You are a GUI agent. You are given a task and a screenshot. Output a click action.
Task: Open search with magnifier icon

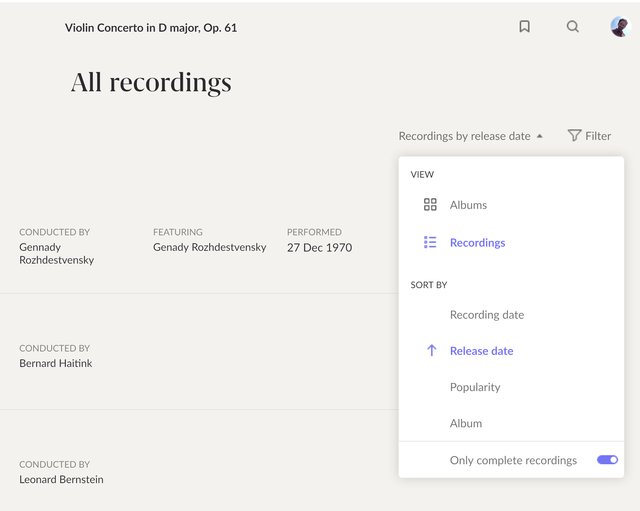click(x=573, y=27)
